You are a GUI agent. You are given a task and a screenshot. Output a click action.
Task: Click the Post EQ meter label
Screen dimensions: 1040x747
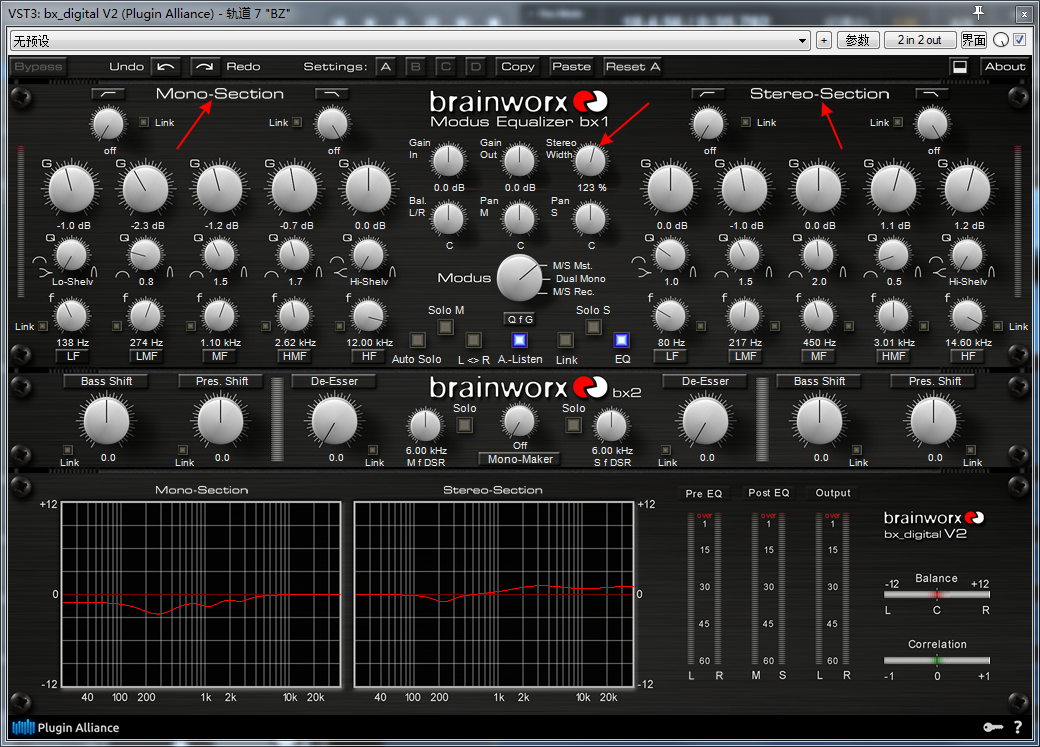click(769, 493)
